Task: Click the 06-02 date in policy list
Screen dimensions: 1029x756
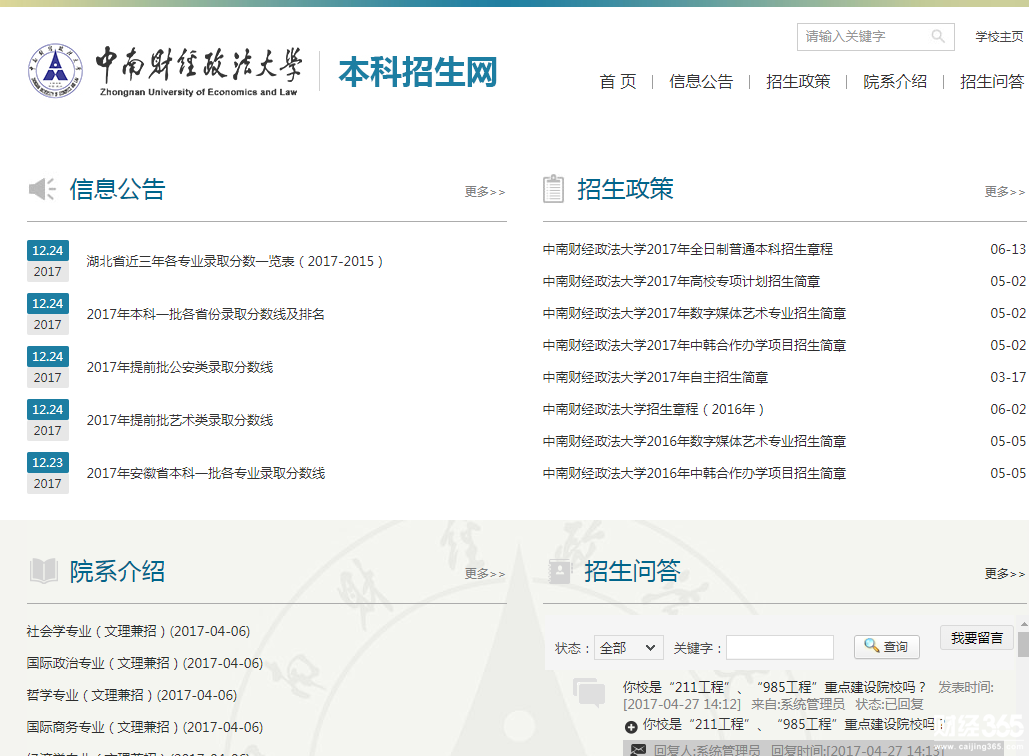Action: [x=1007, y=410]
